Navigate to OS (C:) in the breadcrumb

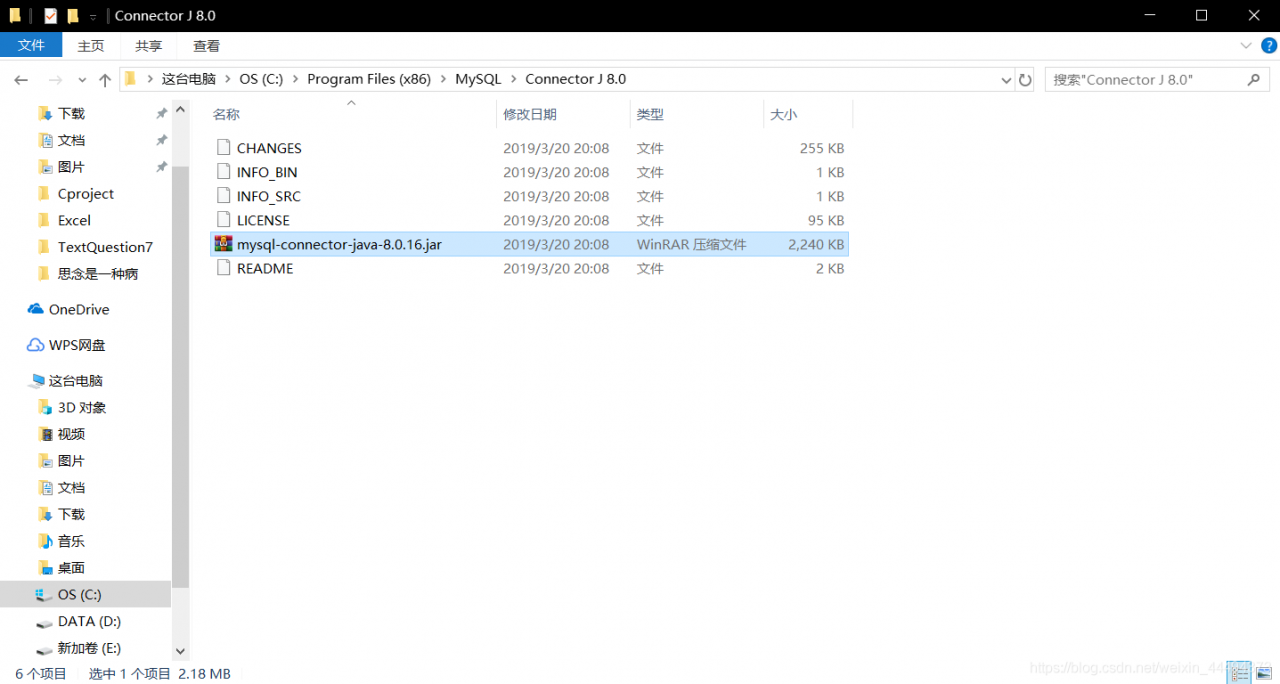pyautogui.click(x=261, y=79)
